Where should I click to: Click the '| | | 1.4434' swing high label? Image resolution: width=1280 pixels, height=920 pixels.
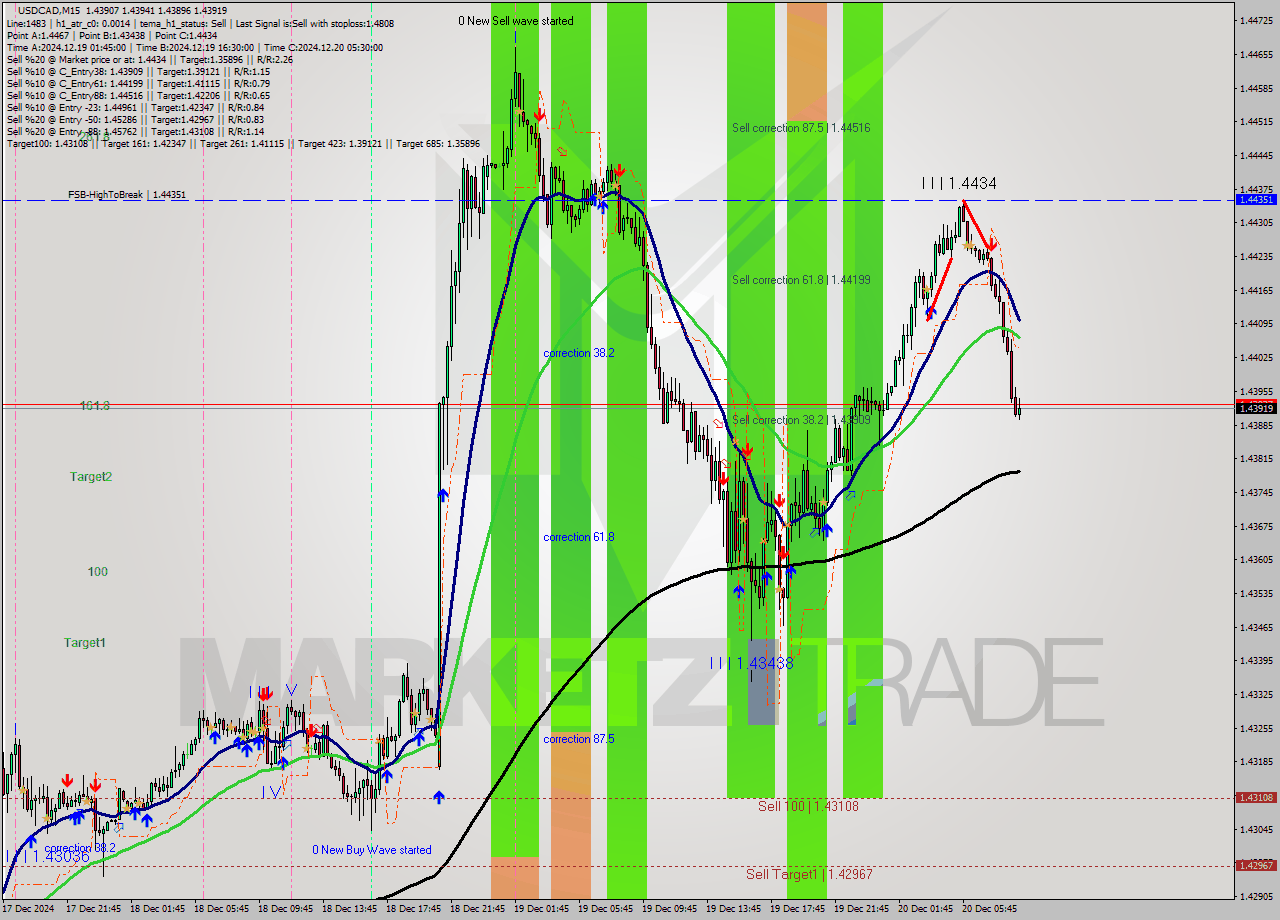pos(959,184)
